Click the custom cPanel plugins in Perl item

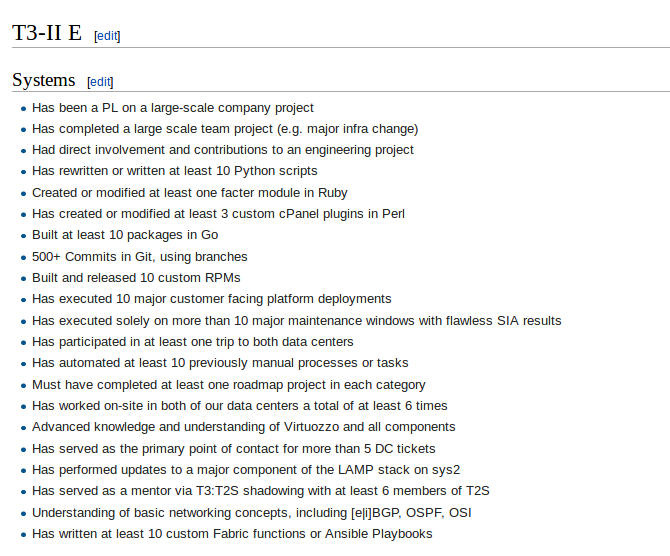[218, 214]
